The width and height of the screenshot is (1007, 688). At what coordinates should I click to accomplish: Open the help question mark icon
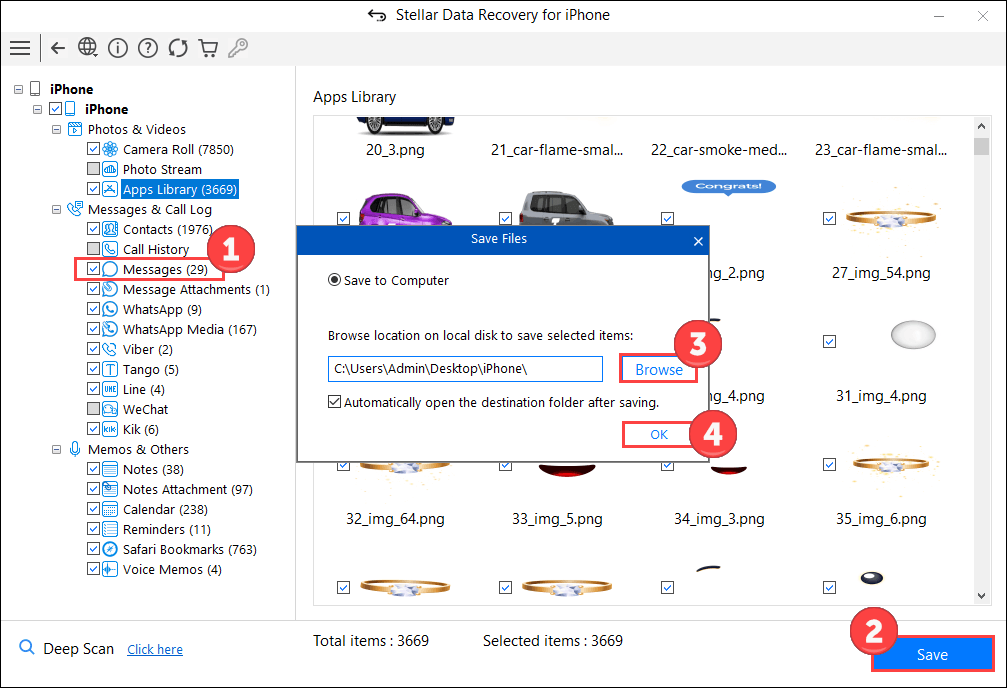148,48
